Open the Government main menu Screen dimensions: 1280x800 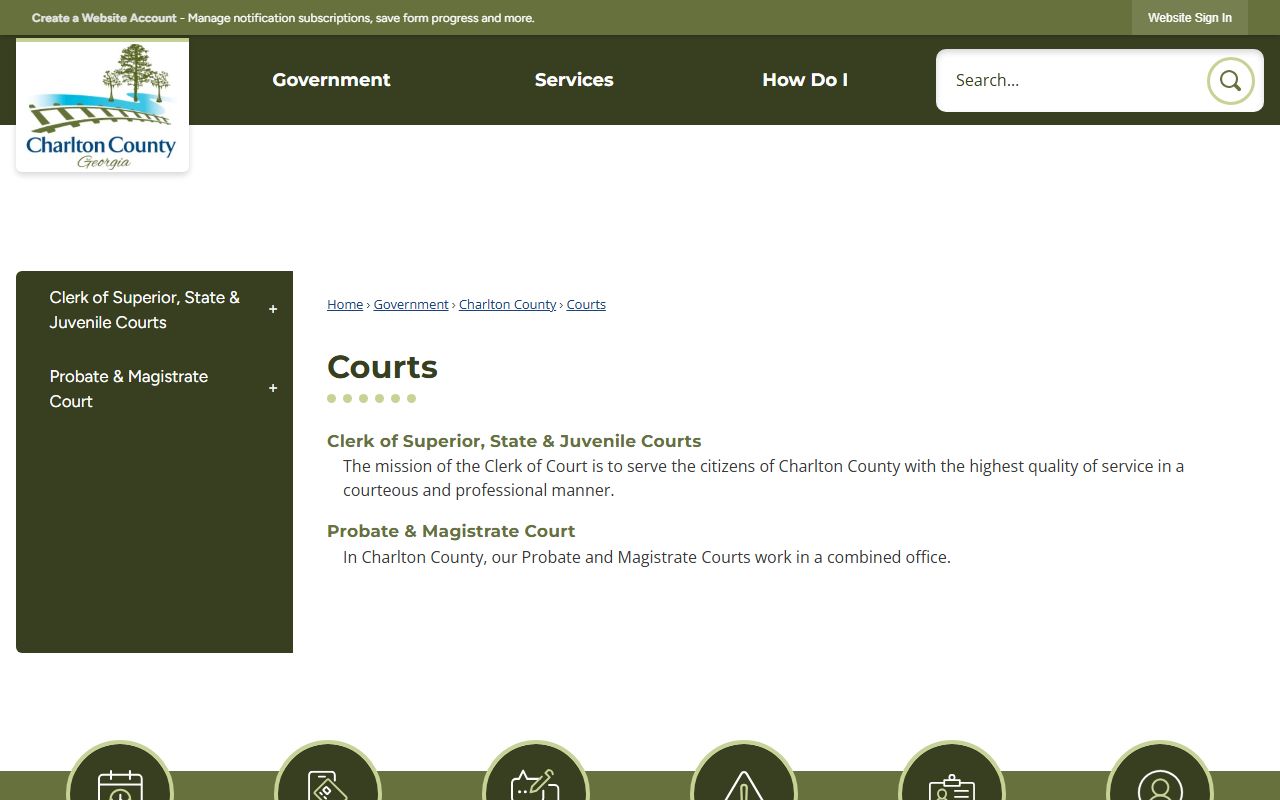tap(331, 80)
